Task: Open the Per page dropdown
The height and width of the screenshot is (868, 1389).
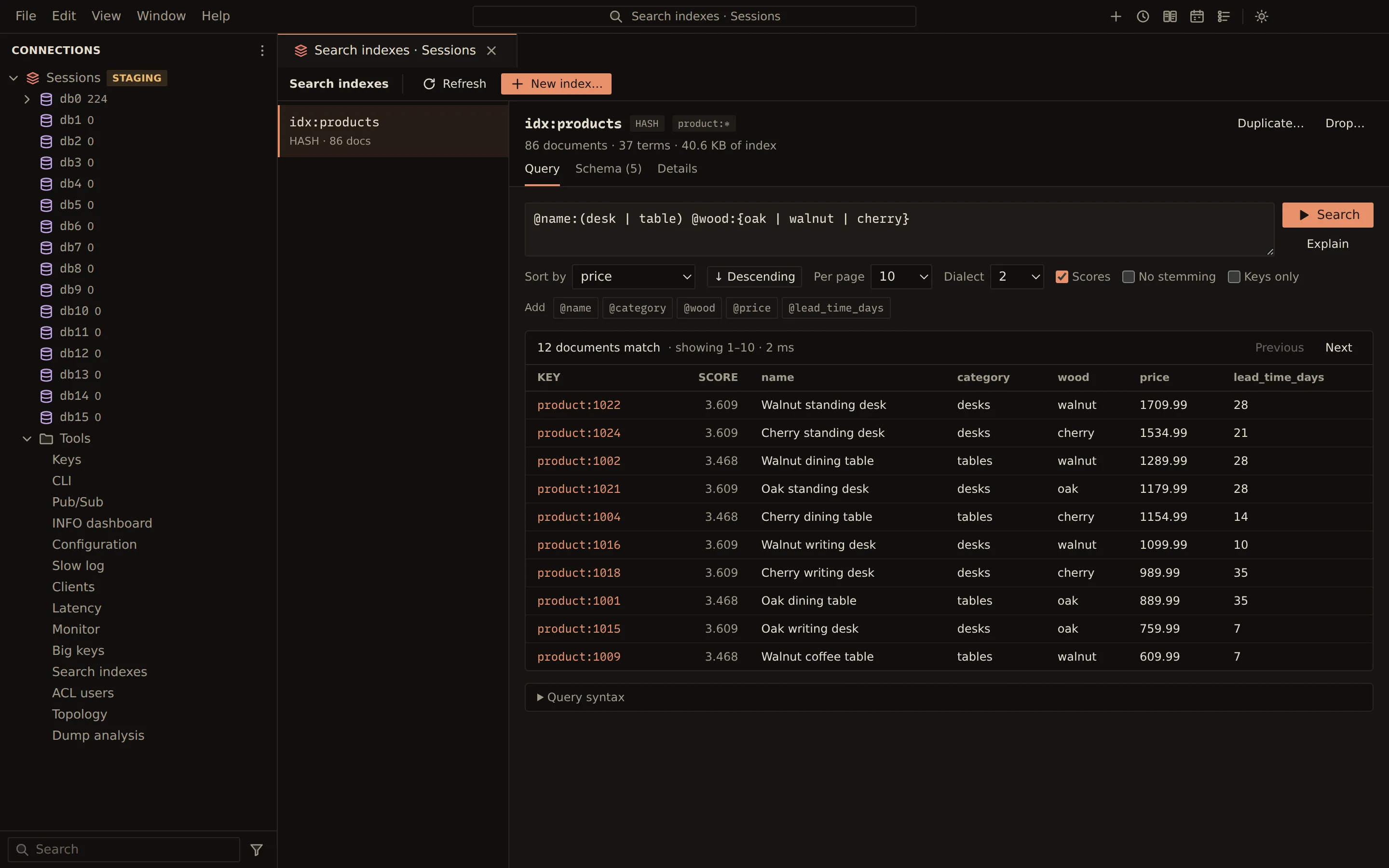Action: coord(901,277)
